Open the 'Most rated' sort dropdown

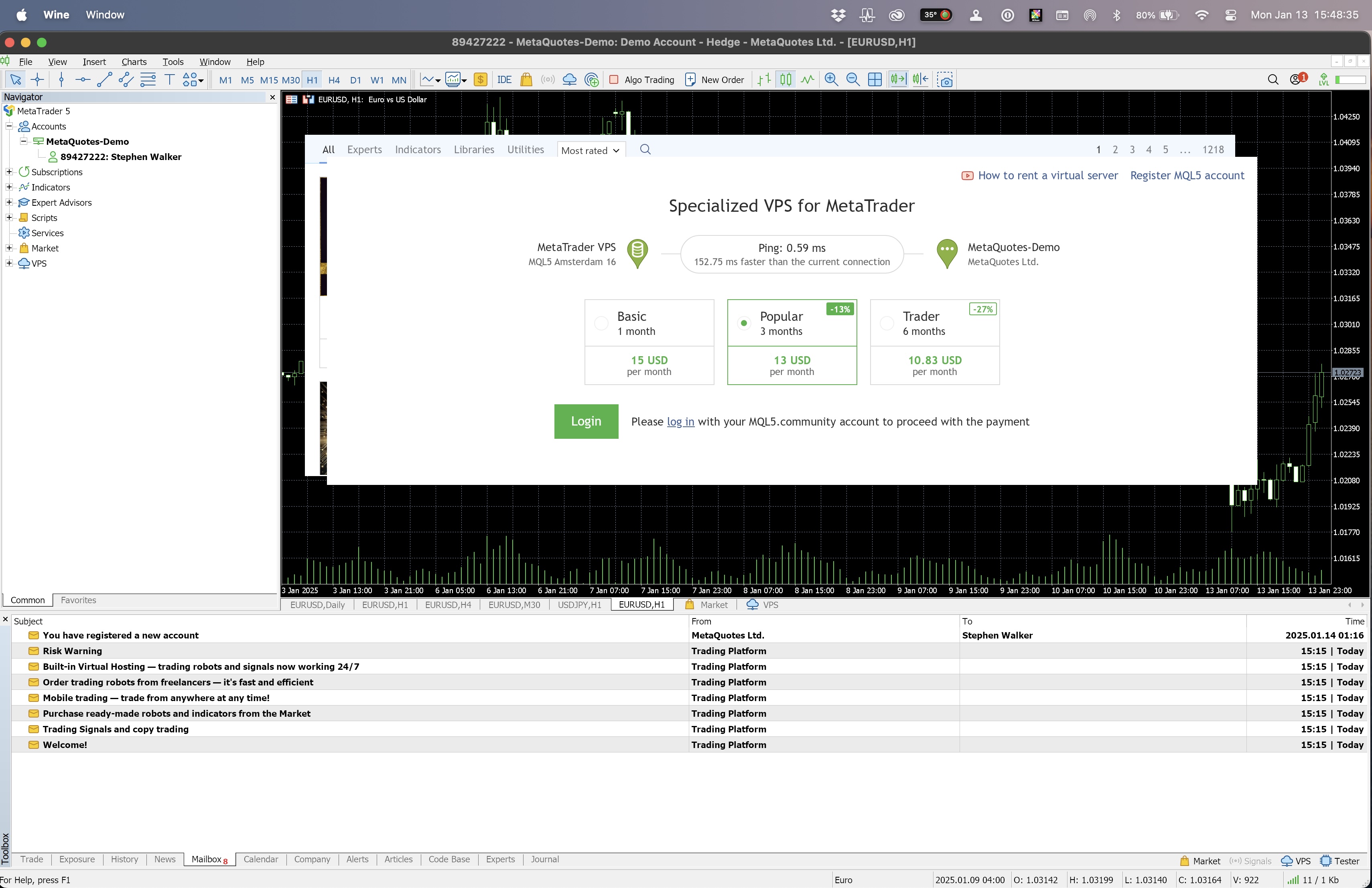pos(591,150)
